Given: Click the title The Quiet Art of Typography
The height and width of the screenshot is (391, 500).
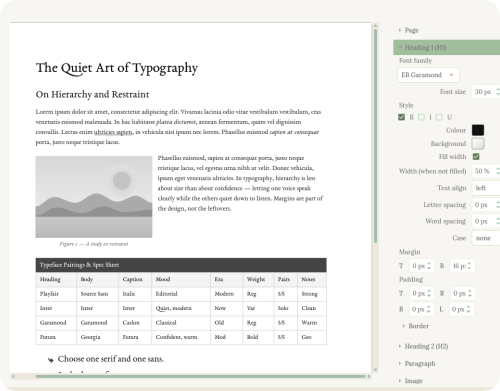Looking at the screenshot, I should 117,68.
